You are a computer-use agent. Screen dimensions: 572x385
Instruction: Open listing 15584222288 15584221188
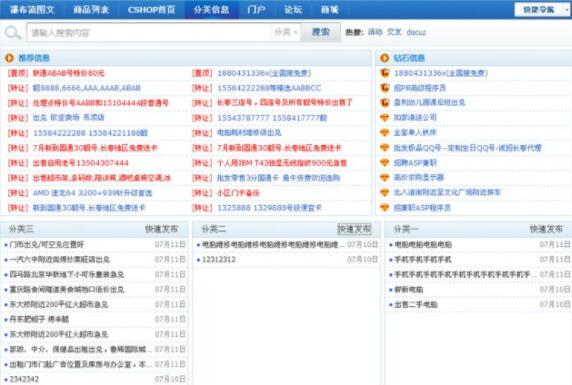(90, 133)
